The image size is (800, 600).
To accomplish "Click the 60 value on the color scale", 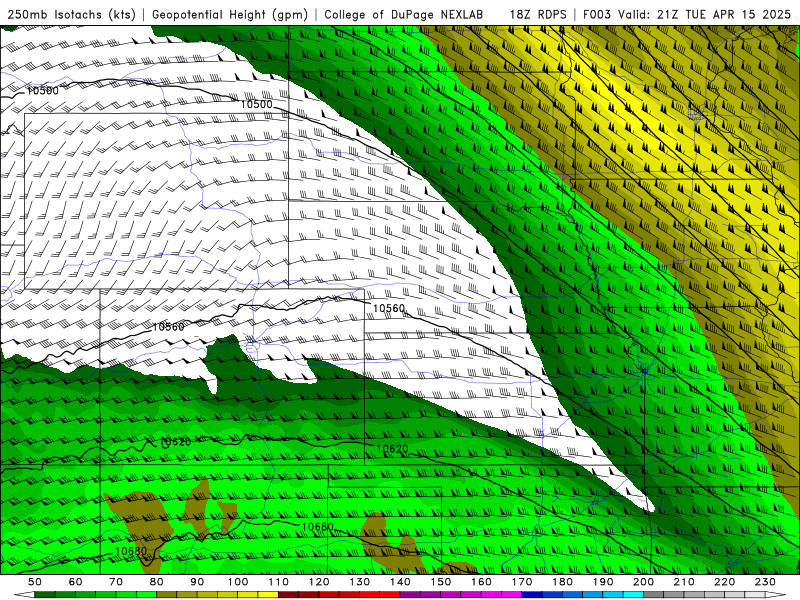I will coord(75,582).
